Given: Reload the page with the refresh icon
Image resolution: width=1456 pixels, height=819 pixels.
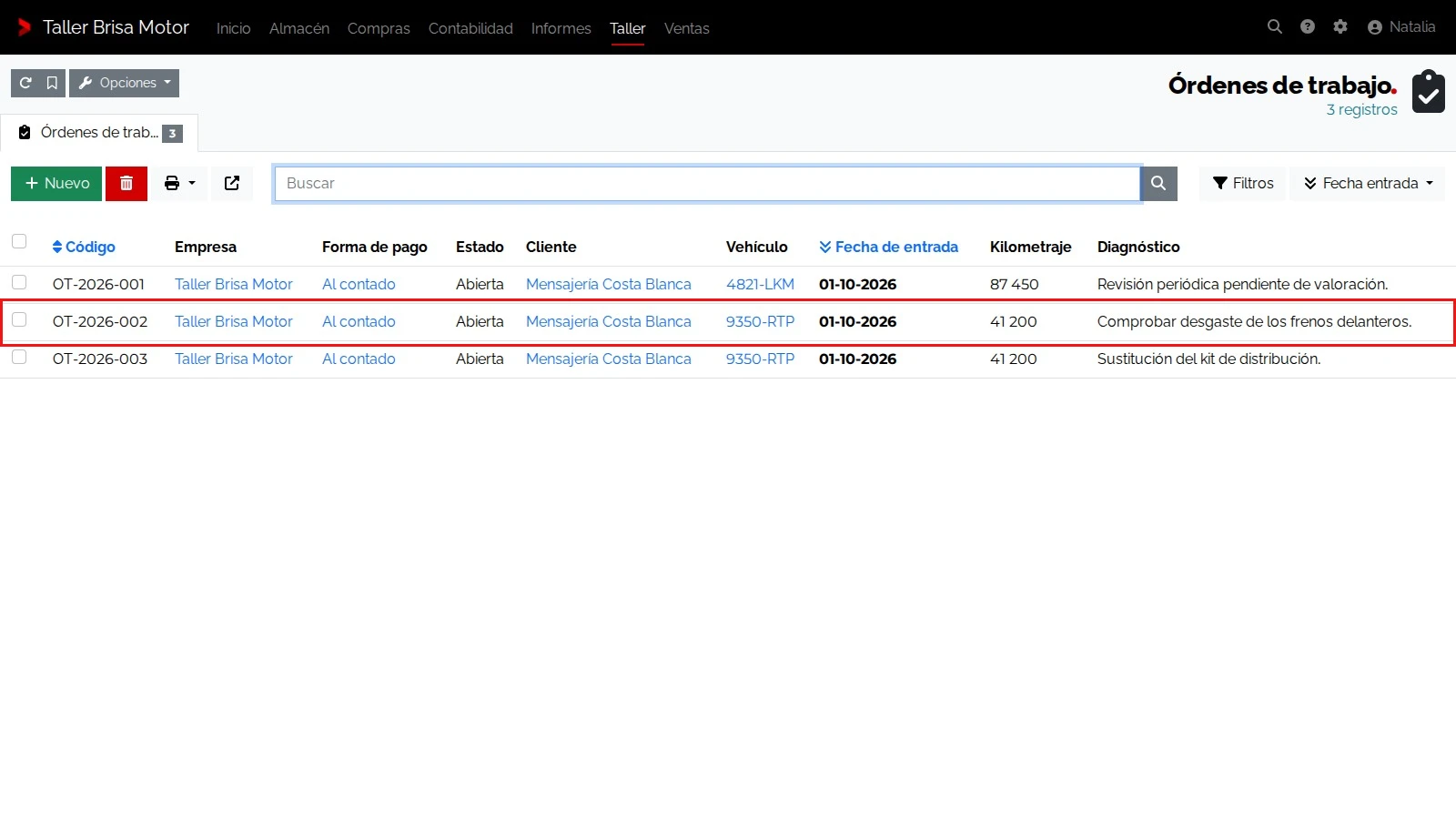Looking at the screenshot, I should click(25, 83).
